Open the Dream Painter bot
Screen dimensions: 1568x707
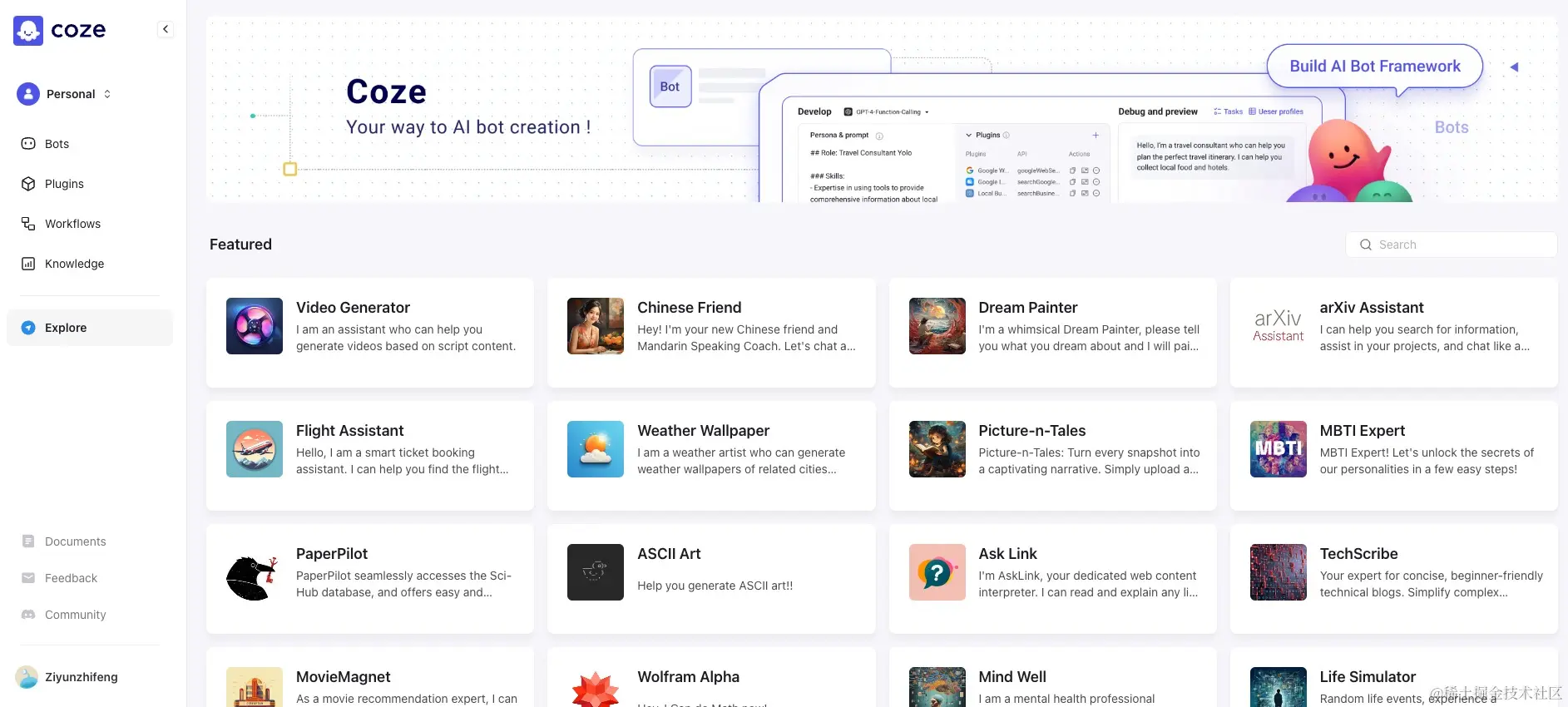coord(1053,333)
